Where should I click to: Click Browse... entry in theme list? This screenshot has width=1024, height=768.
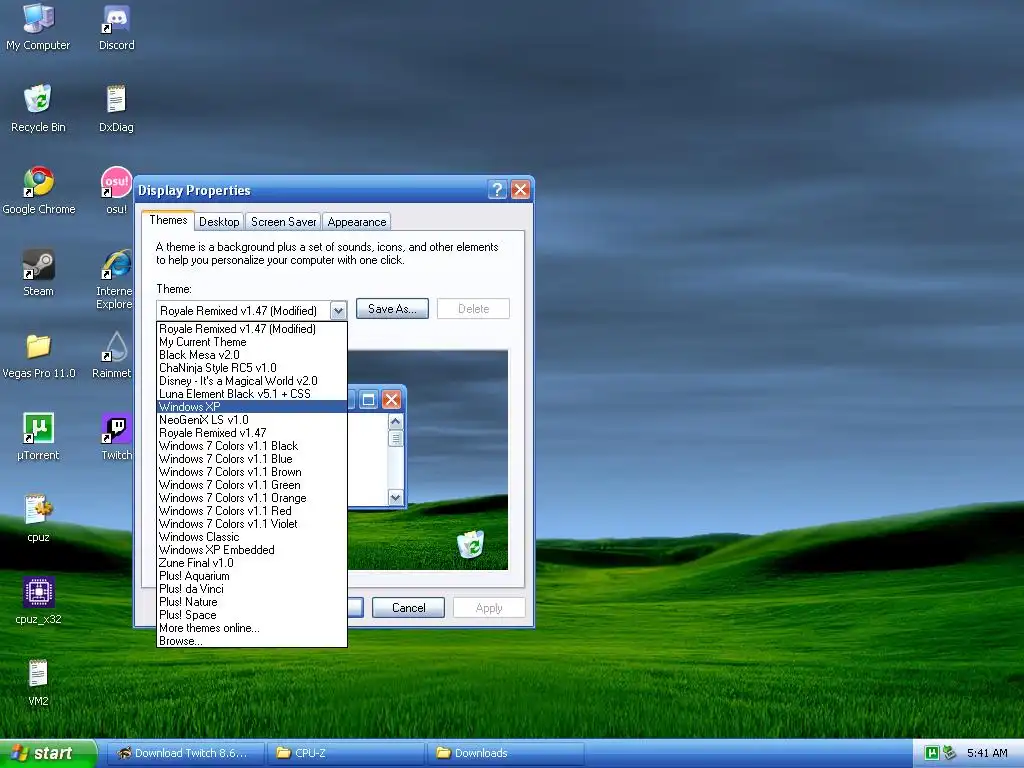[251, 641]
